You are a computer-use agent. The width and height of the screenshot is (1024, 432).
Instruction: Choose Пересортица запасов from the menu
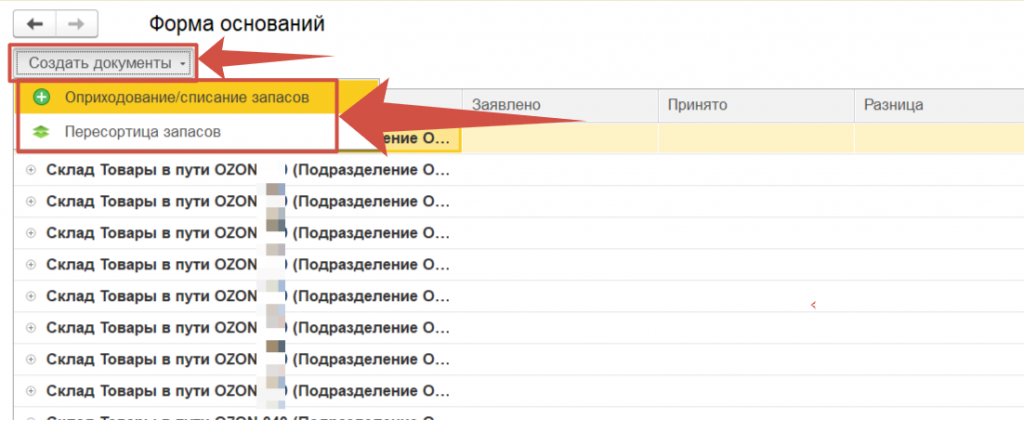tap(142, 131)
